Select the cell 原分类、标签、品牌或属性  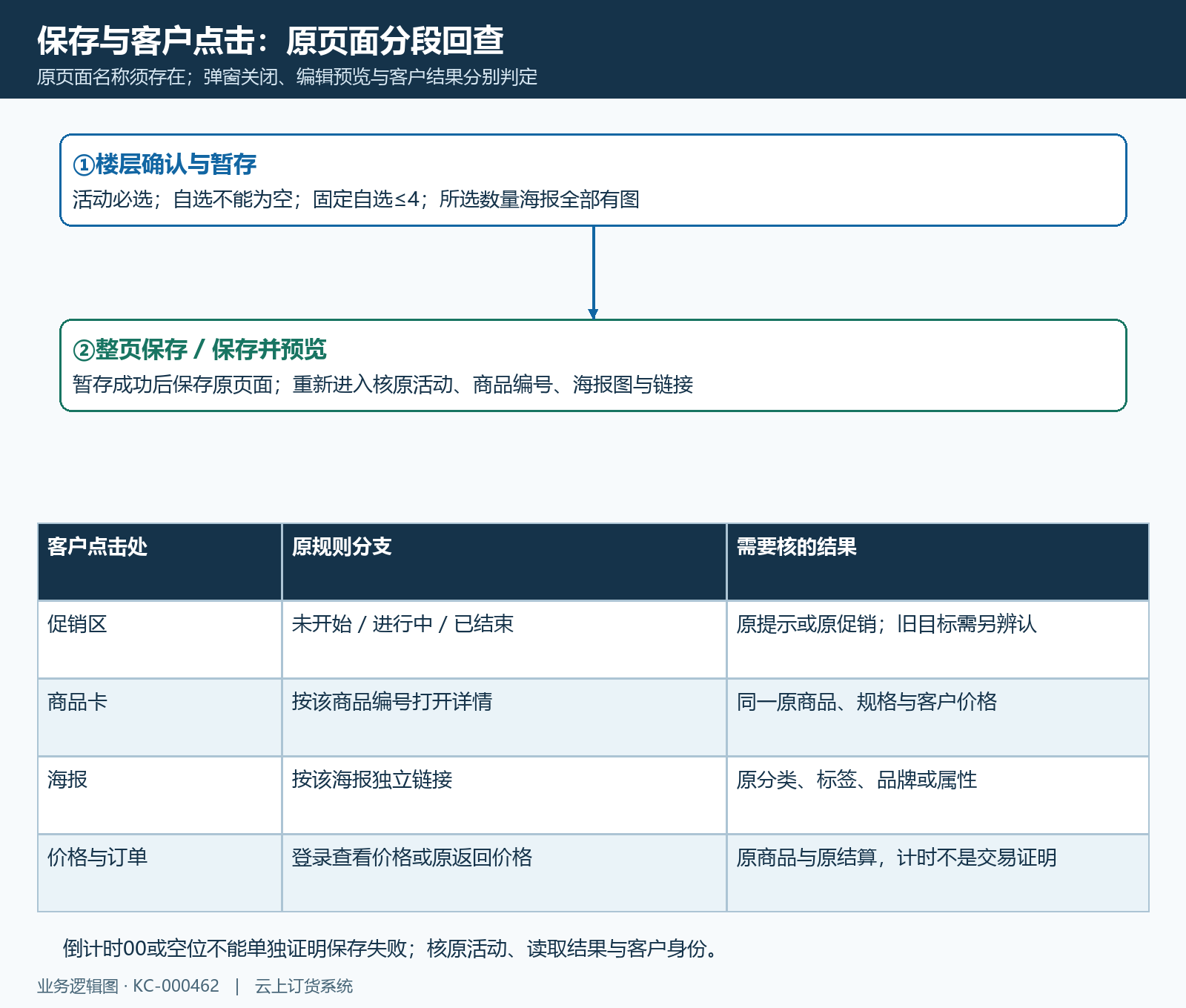tap(938, 795)
